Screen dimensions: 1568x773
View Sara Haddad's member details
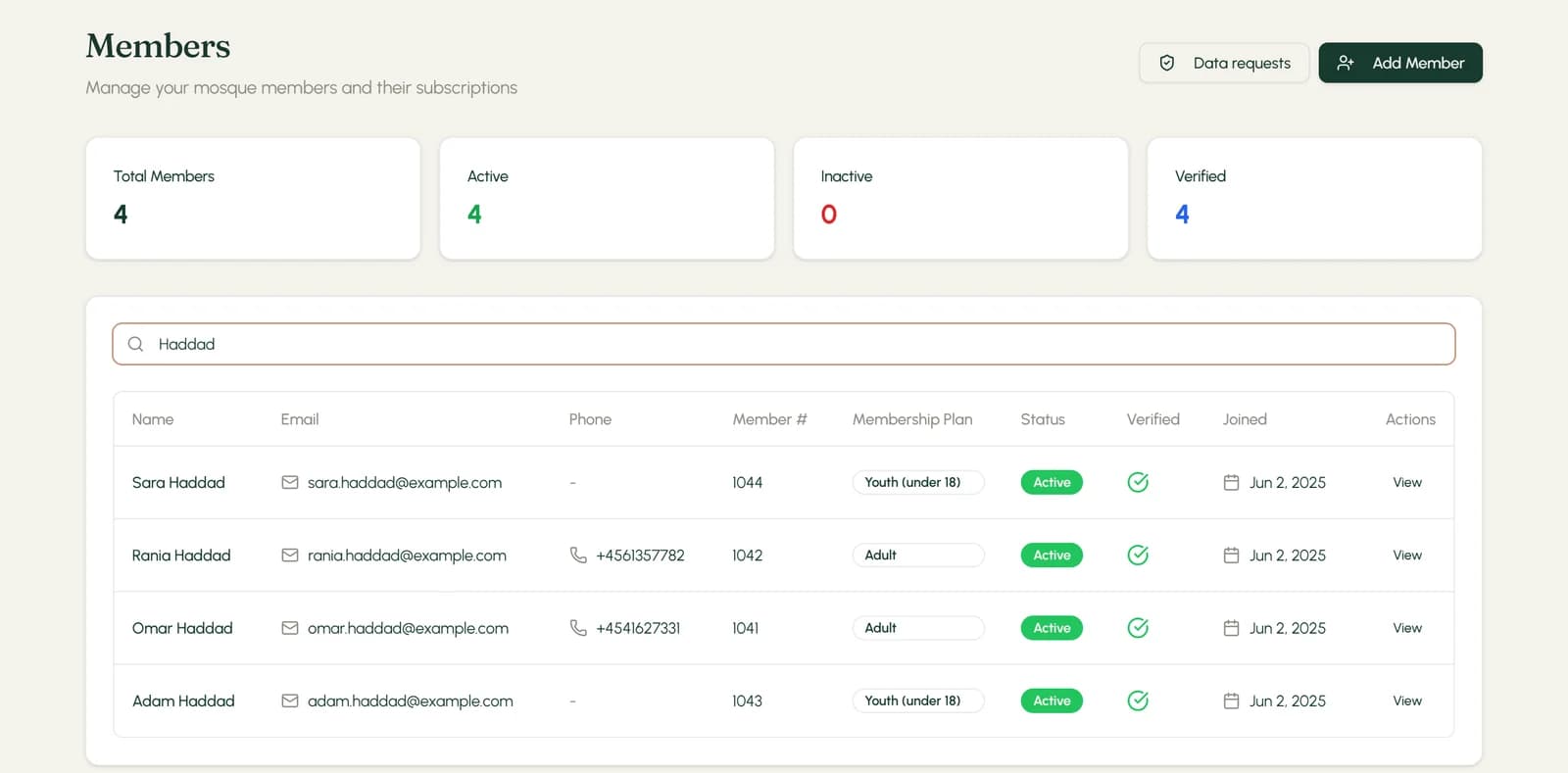click(1407, 482)
